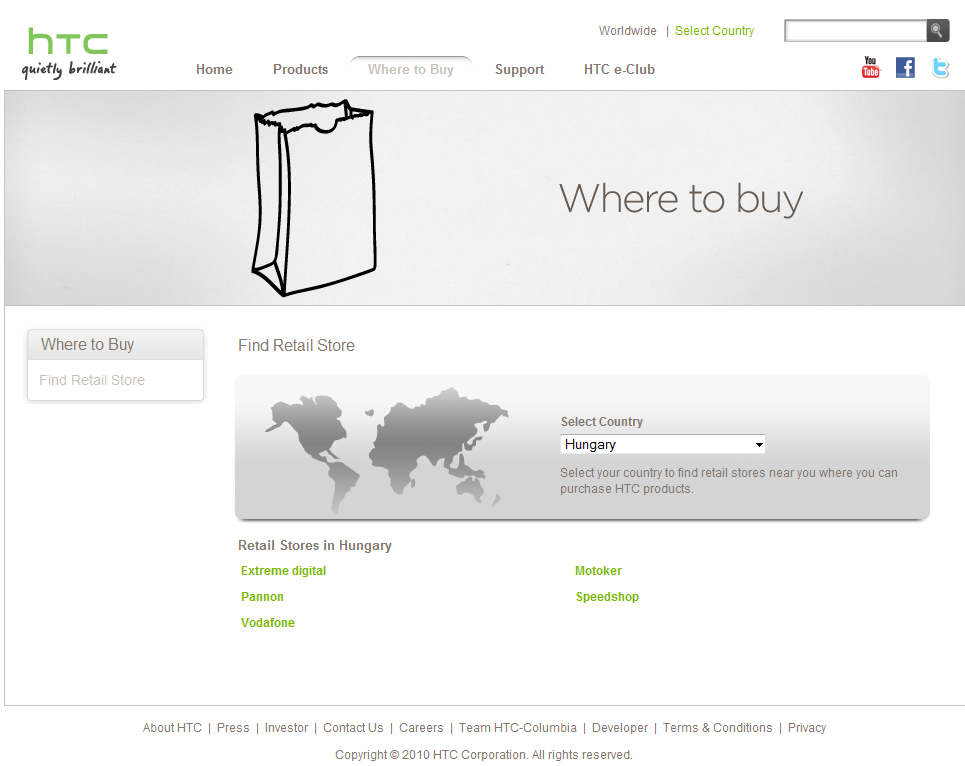The image size is (965, 766).
Task: Click the Retail Stores in Hungary heading
Action: (x=314, y=546)
